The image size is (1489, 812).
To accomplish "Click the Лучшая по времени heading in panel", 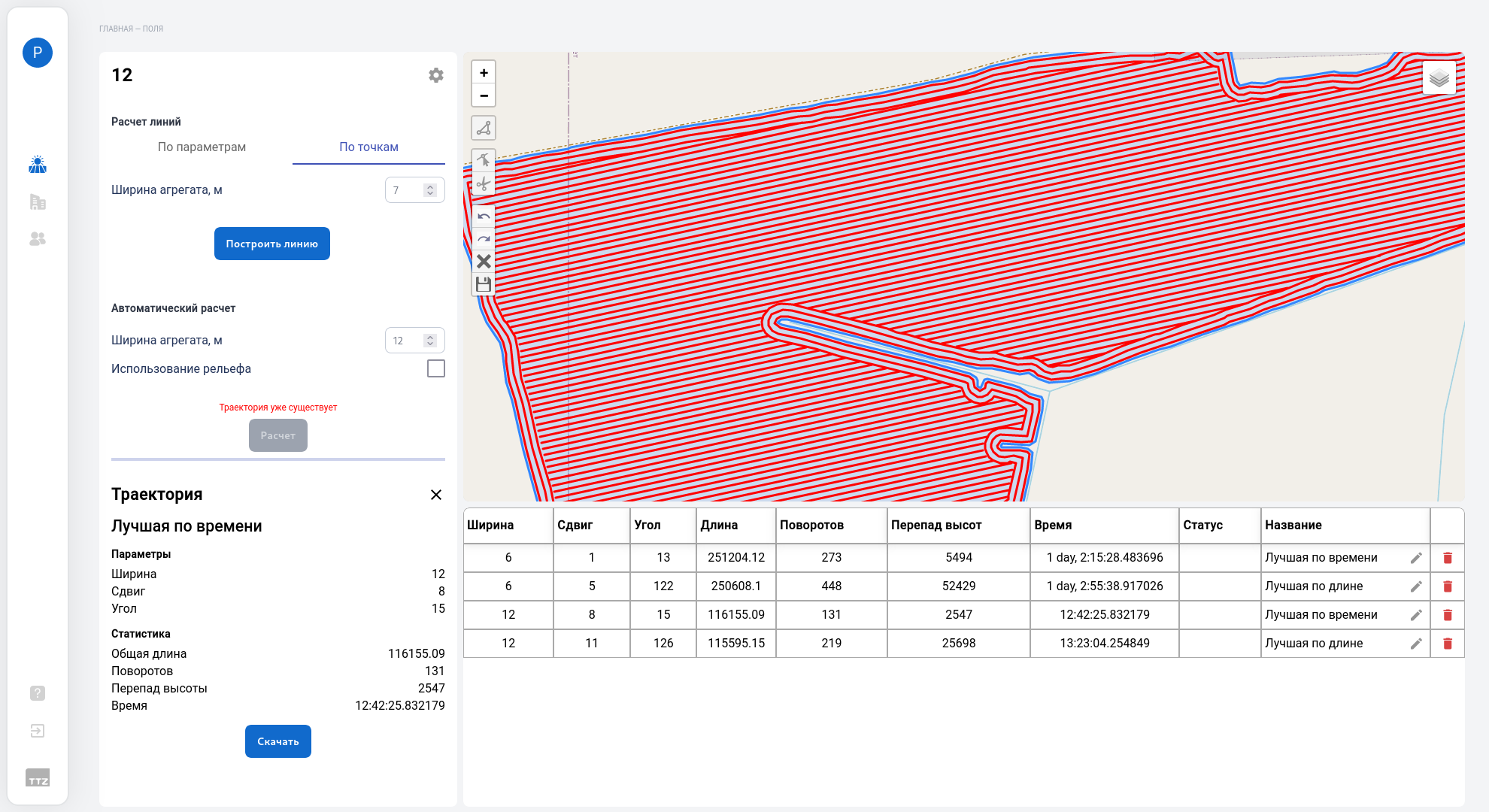I will [187, 526].
